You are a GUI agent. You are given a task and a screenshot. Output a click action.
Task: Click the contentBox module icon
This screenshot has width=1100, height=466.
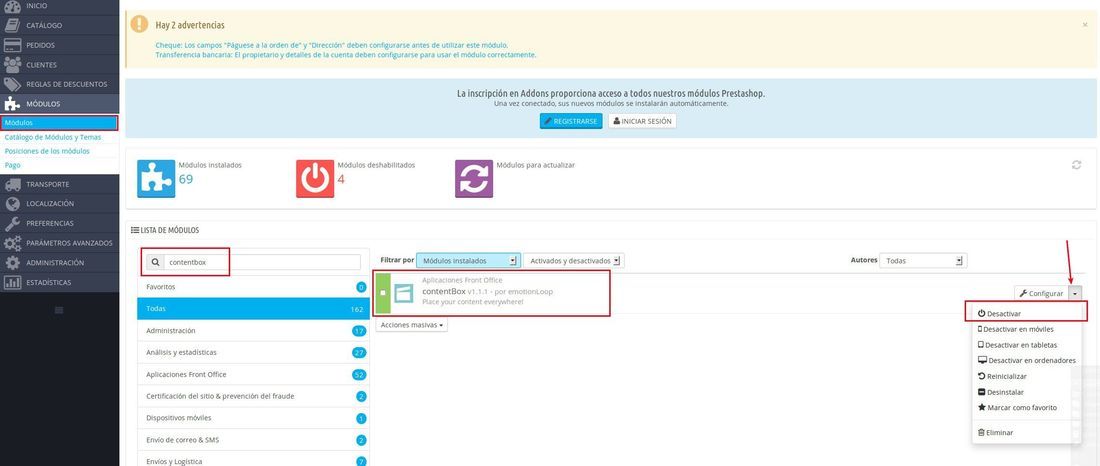coord(404,293)
